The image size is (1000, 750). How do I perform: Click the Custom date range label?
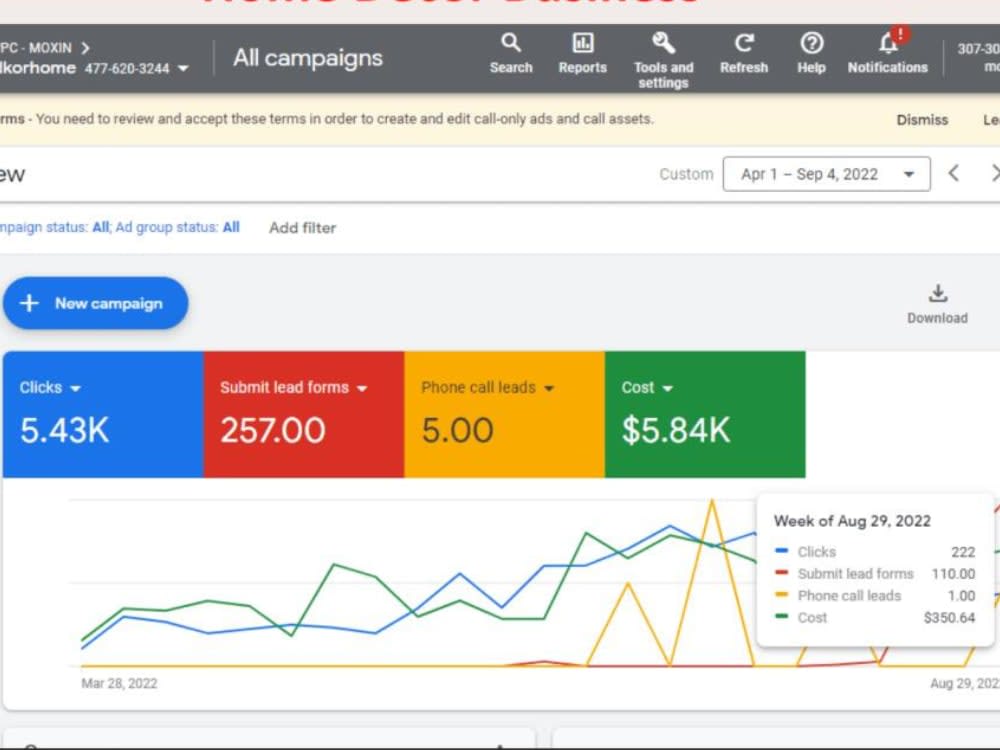point(686,174)
